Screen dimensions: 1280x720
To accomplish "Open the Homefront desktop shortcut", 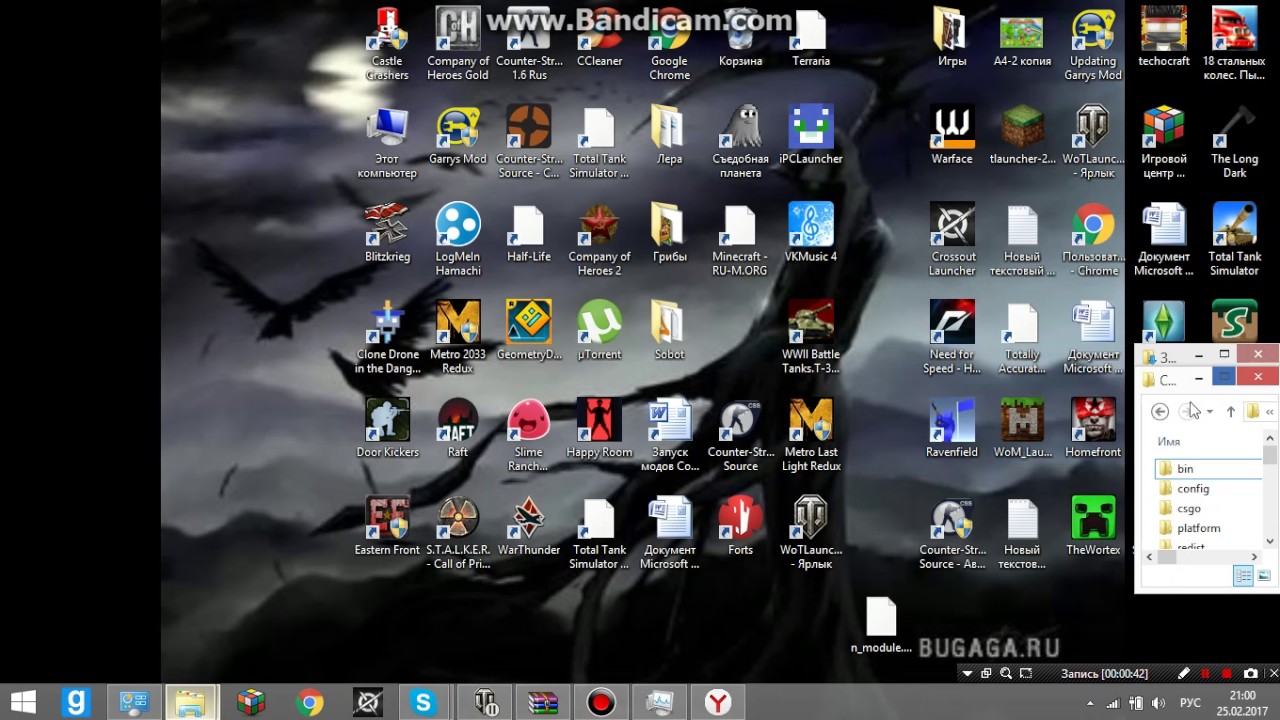I will [x=1093, y=428].
